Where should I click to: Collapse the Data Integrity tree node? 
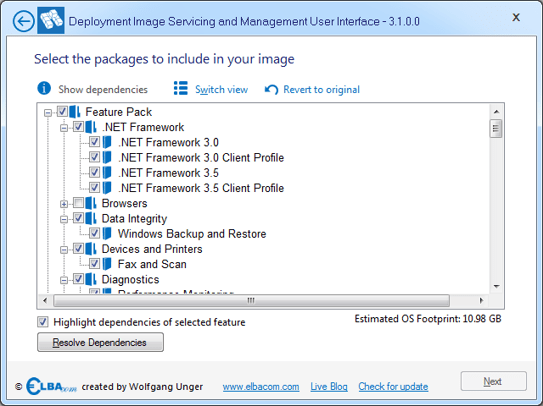click(64, 219)
